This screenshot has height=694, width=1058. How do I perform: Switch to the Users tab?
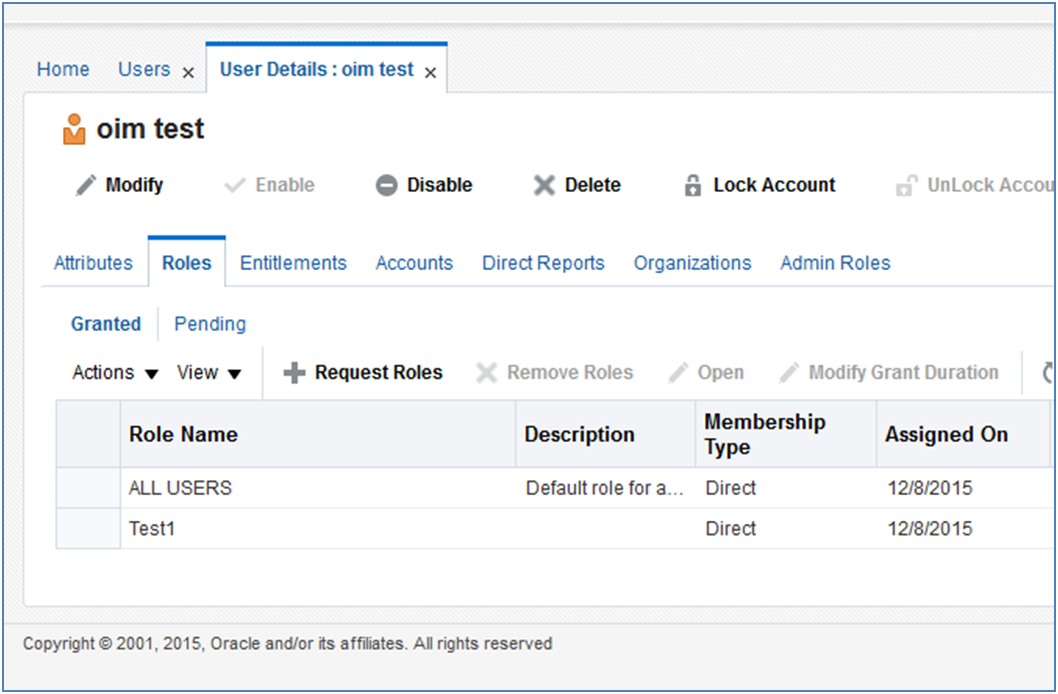(144, 69)
